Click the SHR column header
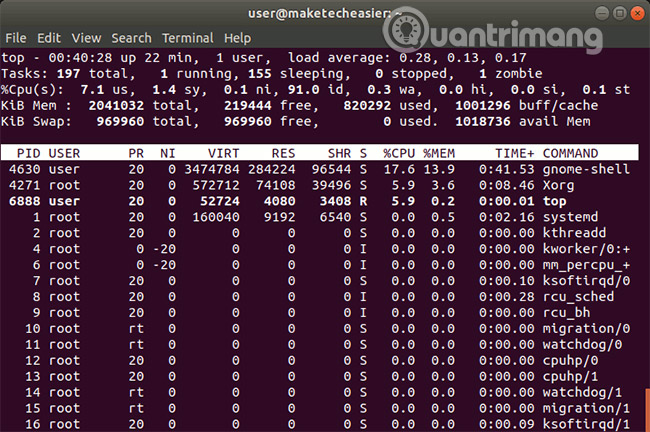The image size is (650, 432). tap(340, 153)
